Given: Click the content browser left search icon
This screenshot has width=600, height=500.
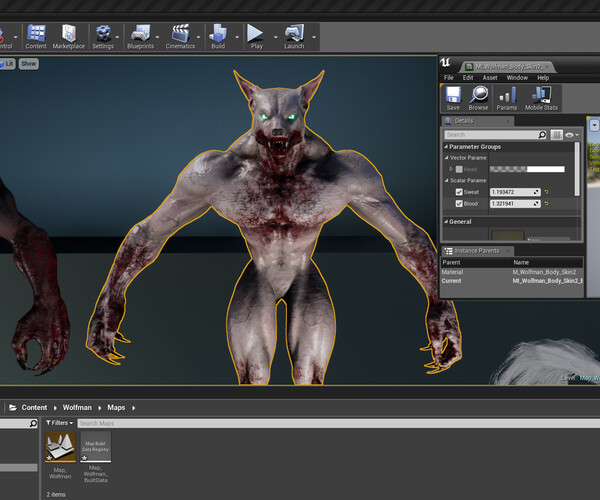Looking at the screenshot, I should pos(33,423).
